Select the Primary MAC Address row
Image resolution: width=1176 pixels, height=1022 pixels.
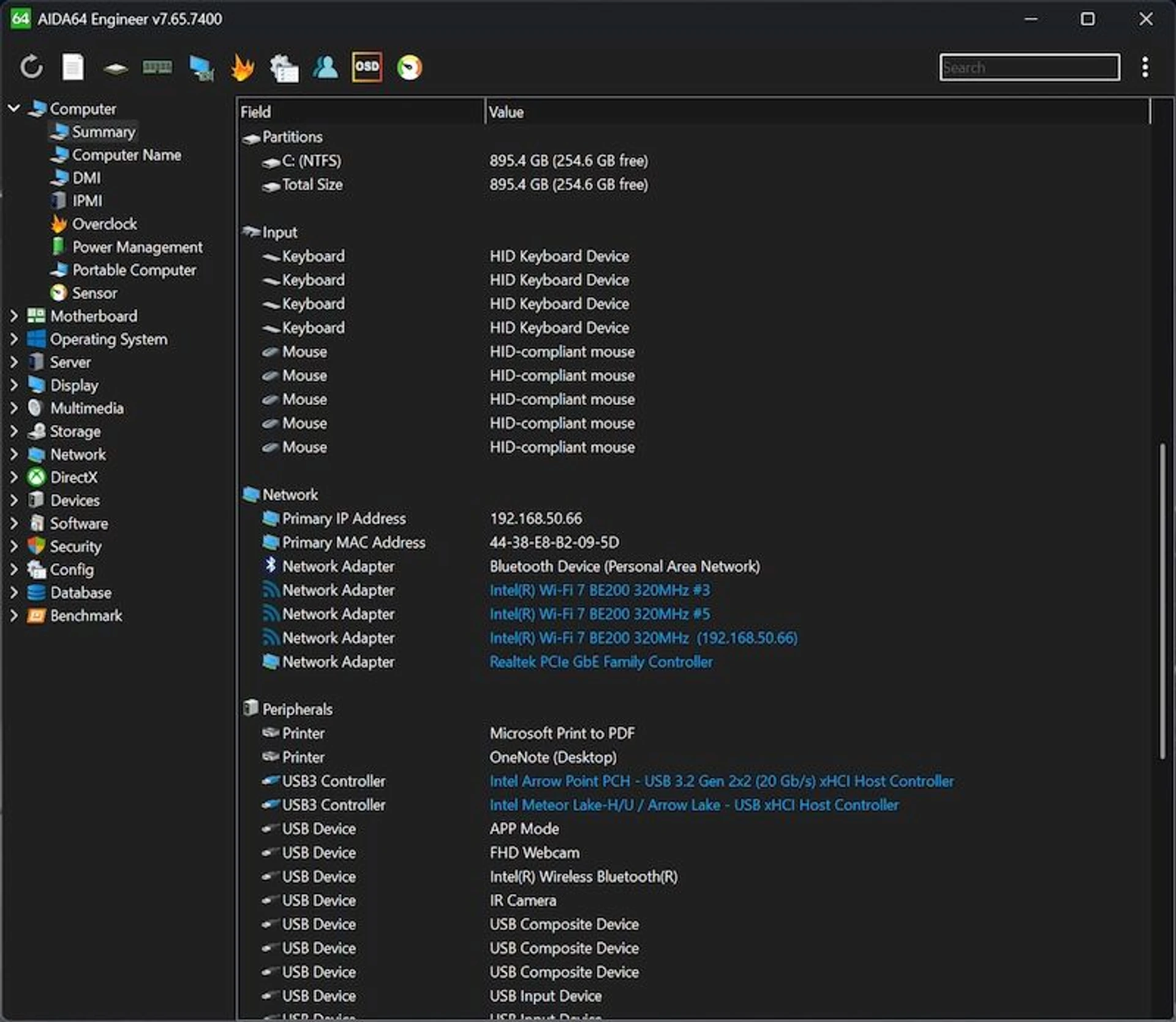point(693,542)
